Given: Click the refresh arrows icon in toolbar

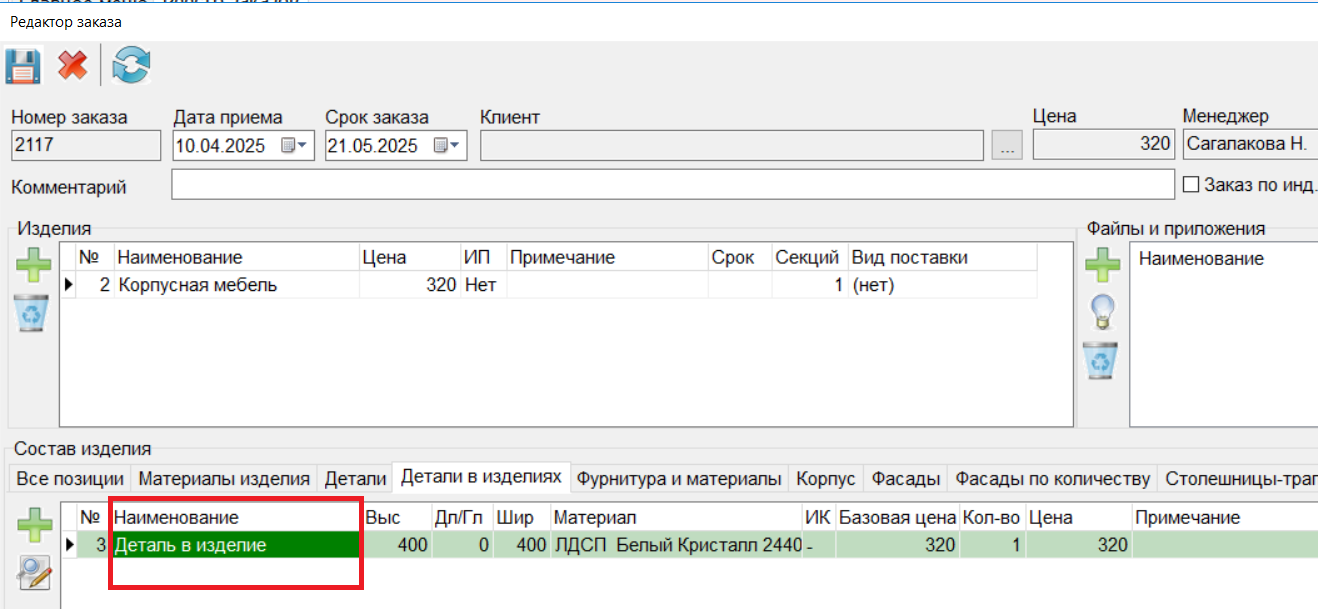Looking at the screenshot, I should tap(131, 67).
